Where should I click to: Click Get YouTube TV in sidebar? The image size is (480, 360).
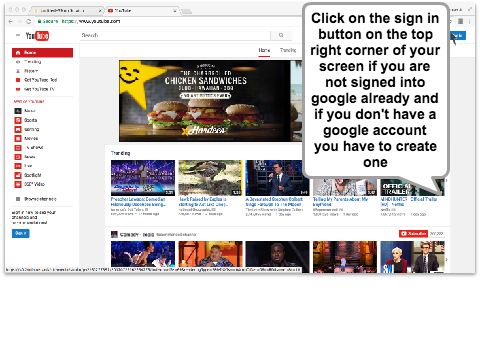click(x=35, y=89)
